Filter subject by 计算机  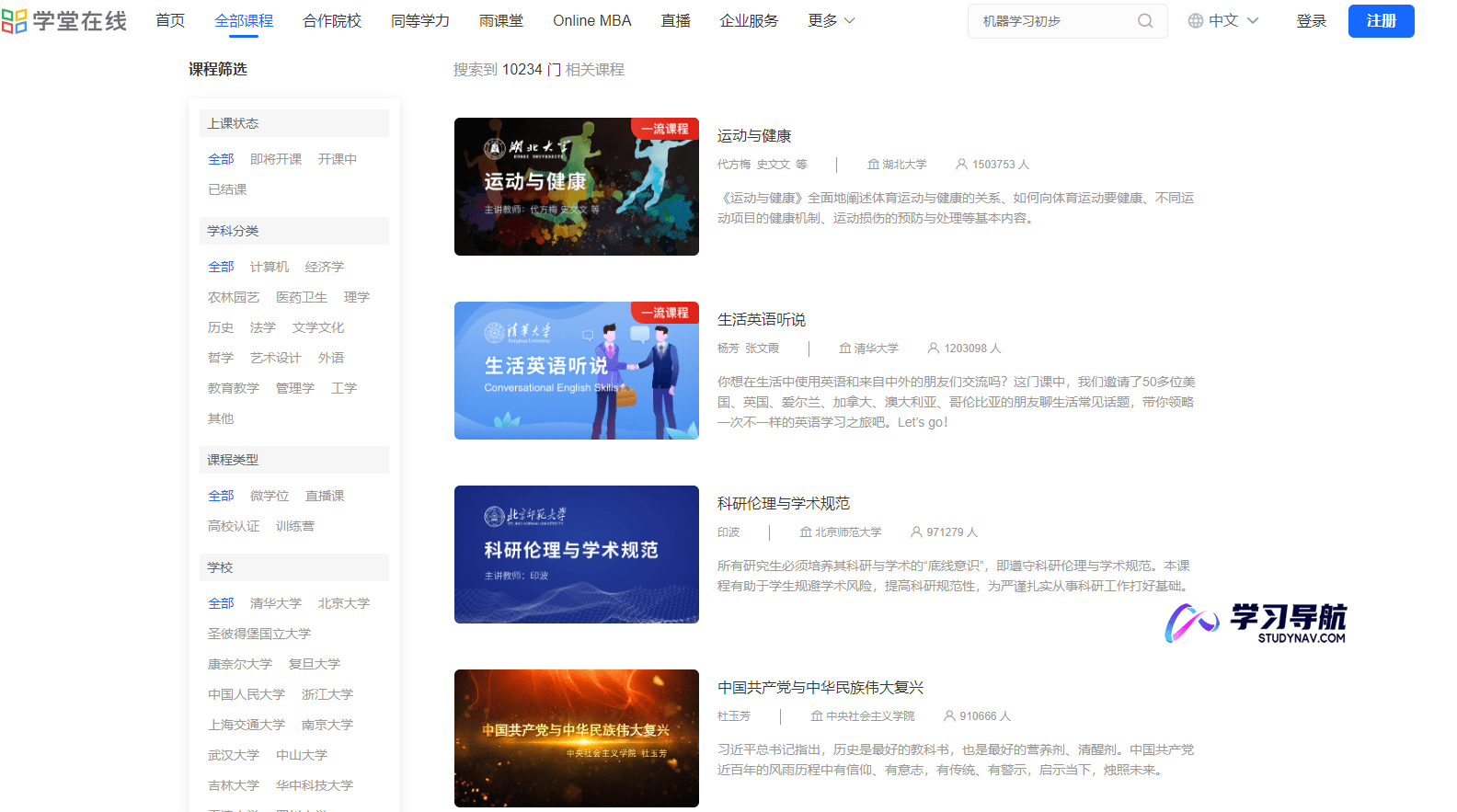coord(270,267)
